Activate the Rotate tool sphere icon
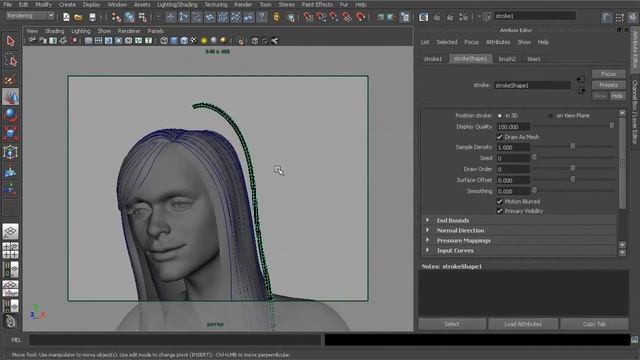Screen dimensions: 640x360 click(x=11, y=116)
